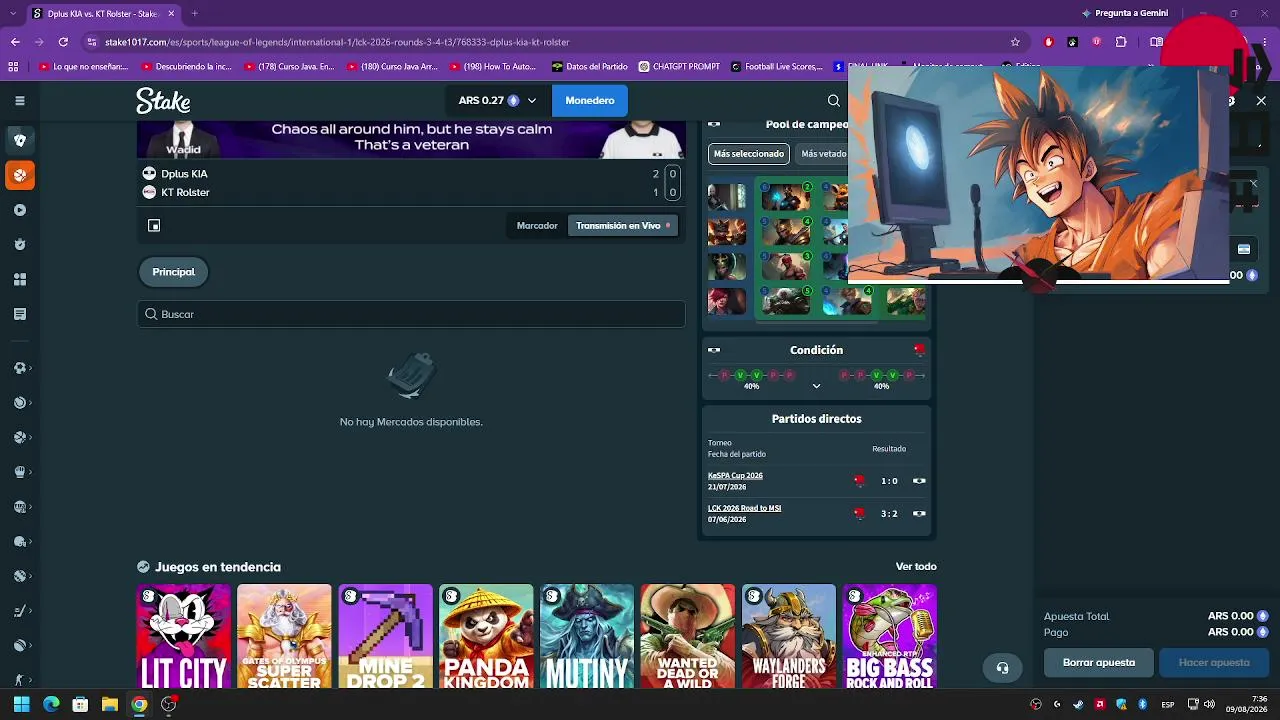Click the ESP language indicator in system tray
Viewport: 1280px width, 720px height.
[x=1168, y=704]
